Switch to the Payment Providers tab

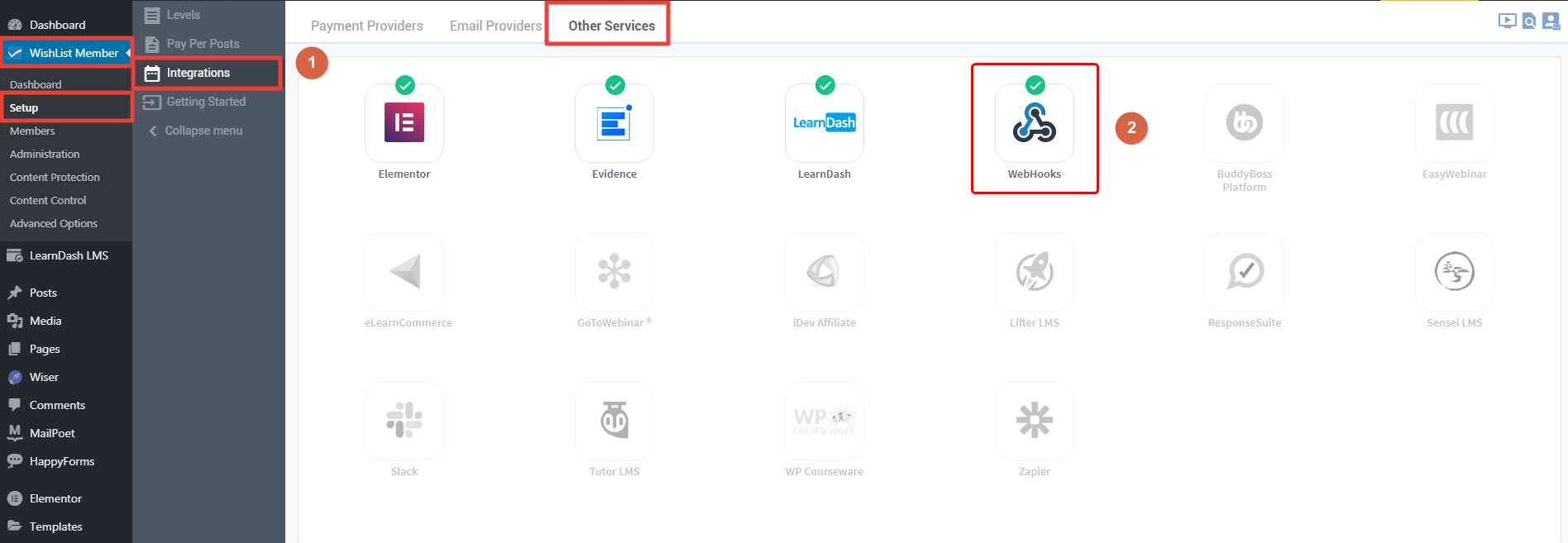(367, 26)
